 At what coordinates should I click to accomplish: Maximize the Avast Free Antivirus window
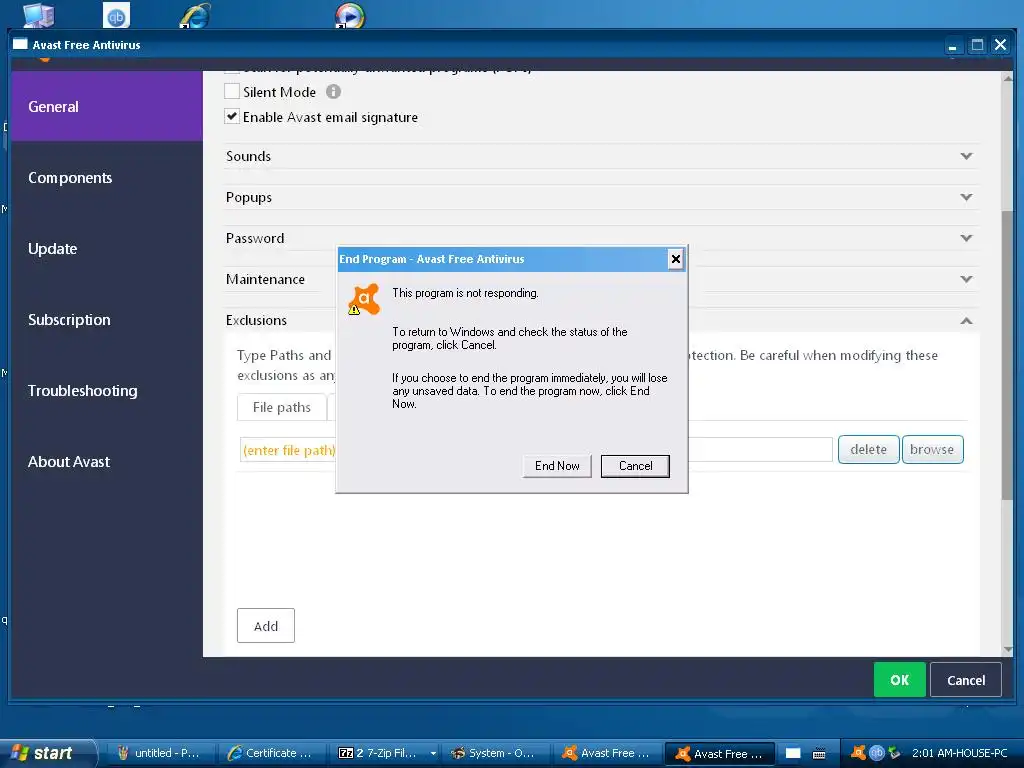977,45
